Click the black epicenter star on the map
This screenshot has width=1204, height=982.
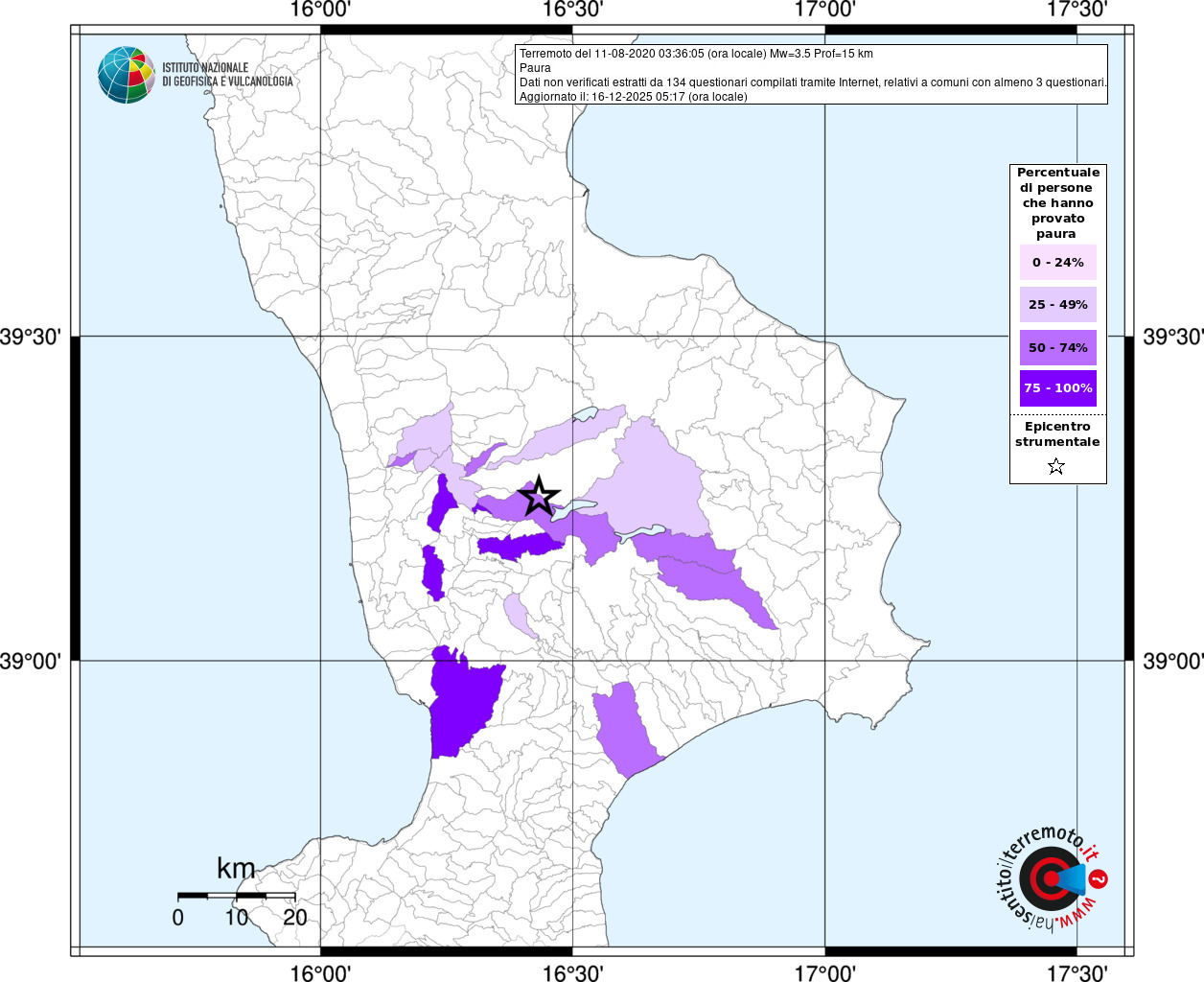coord(539,496)
